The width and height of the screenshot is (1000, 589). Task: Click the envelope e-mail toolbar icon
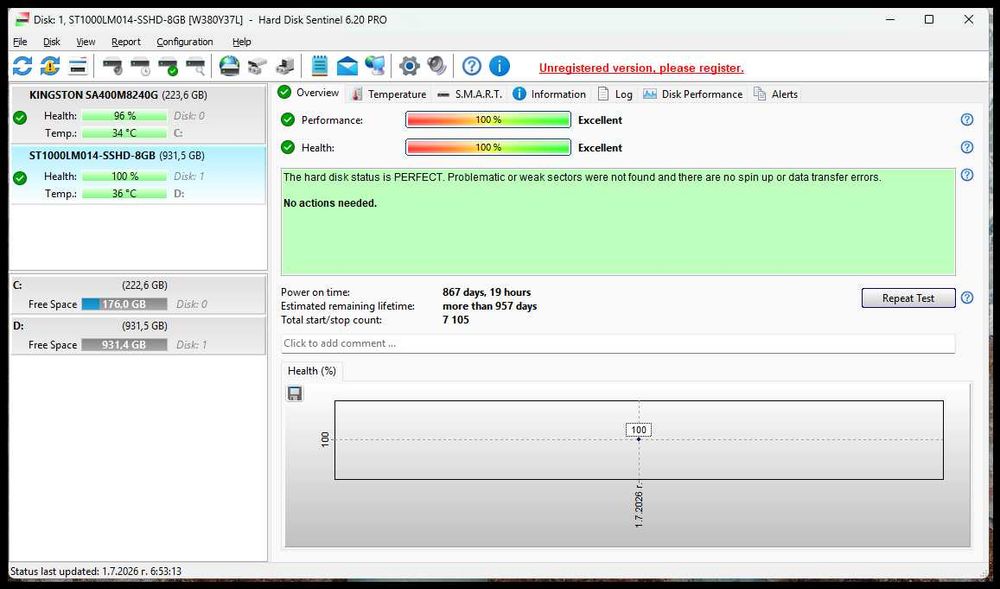[x=348, y=66]
